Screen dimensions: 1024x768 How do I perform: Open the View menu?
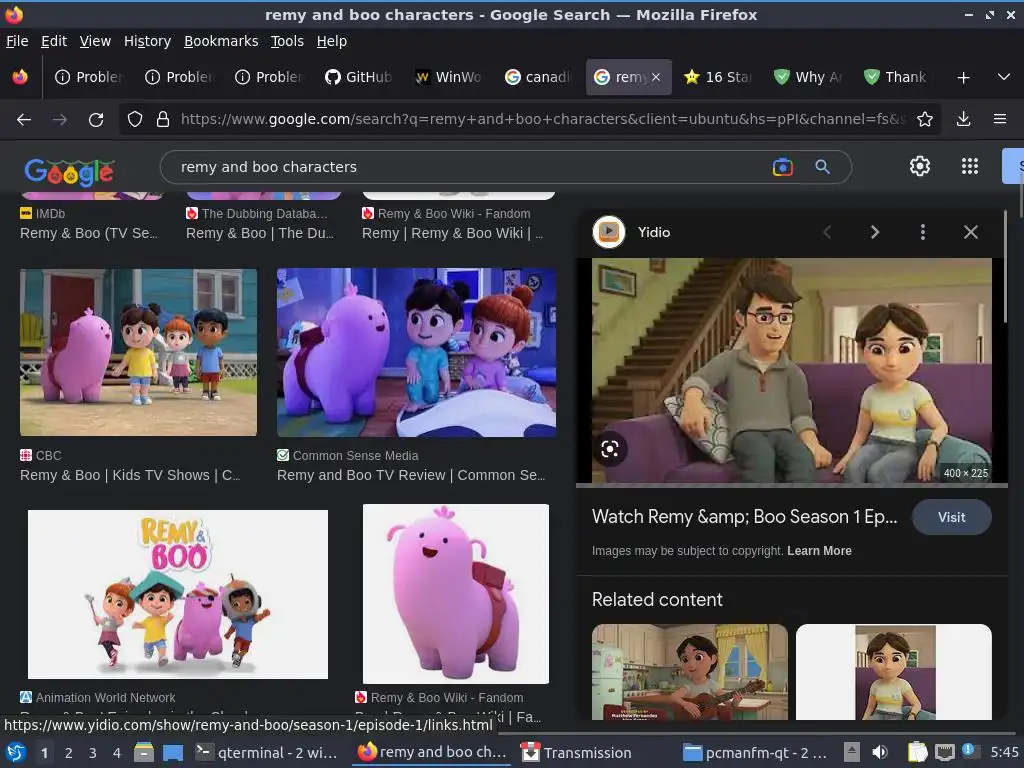pos(95,41)
